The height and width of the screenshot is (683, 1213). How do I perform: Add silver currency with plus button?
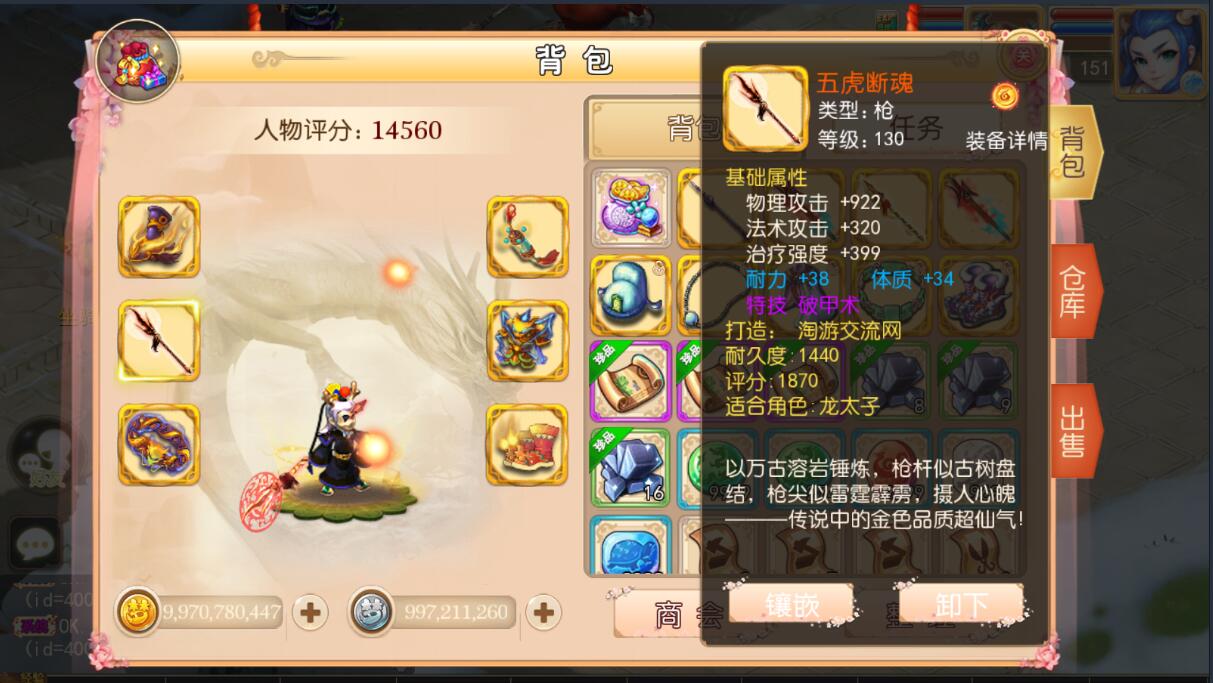(543, 612)
